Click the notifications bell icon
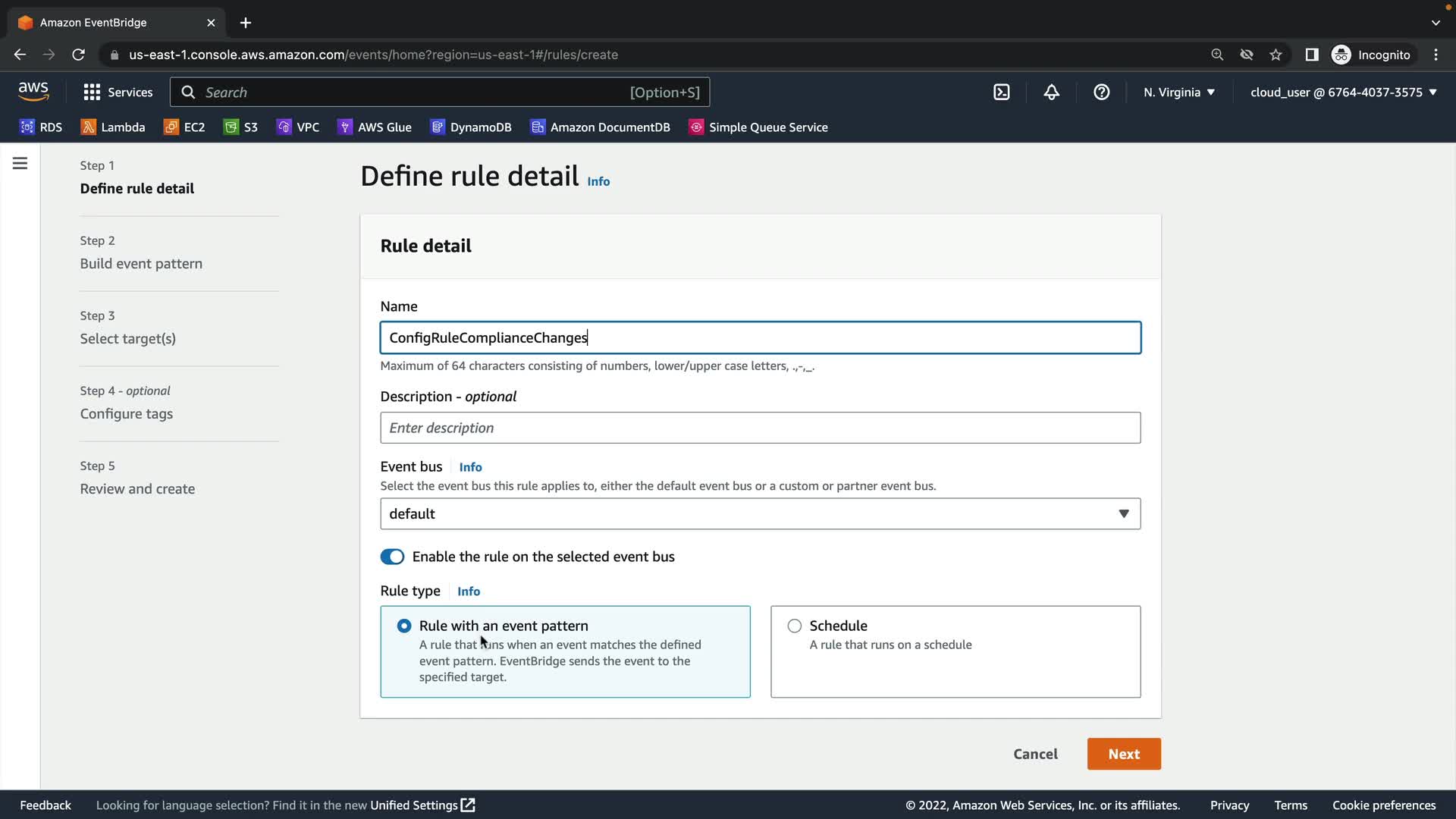This screenshot has height=819, width=1456. click(x=1051, y=93)
